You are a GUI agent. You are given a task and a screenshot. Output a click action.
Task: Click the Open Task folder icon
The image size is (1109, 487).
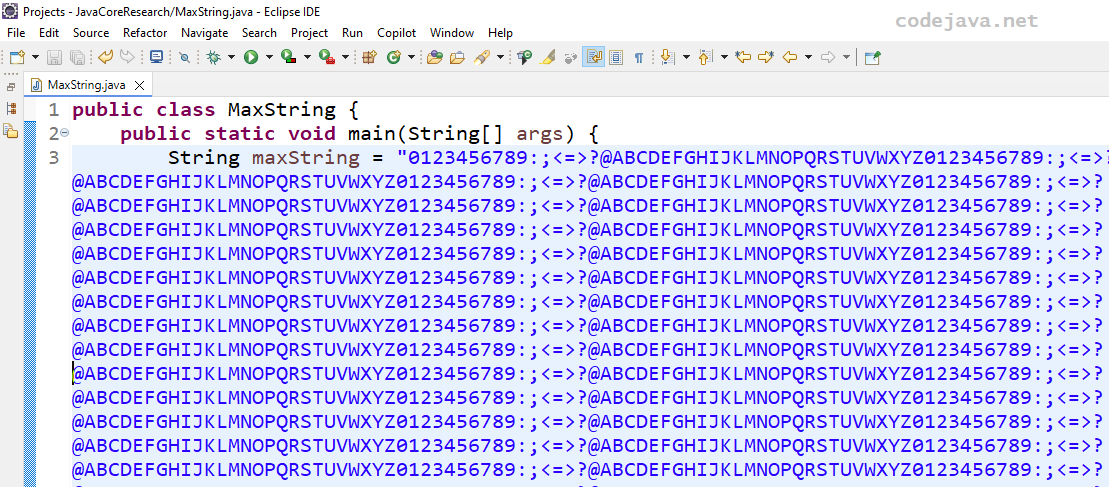tap(458, 57)
